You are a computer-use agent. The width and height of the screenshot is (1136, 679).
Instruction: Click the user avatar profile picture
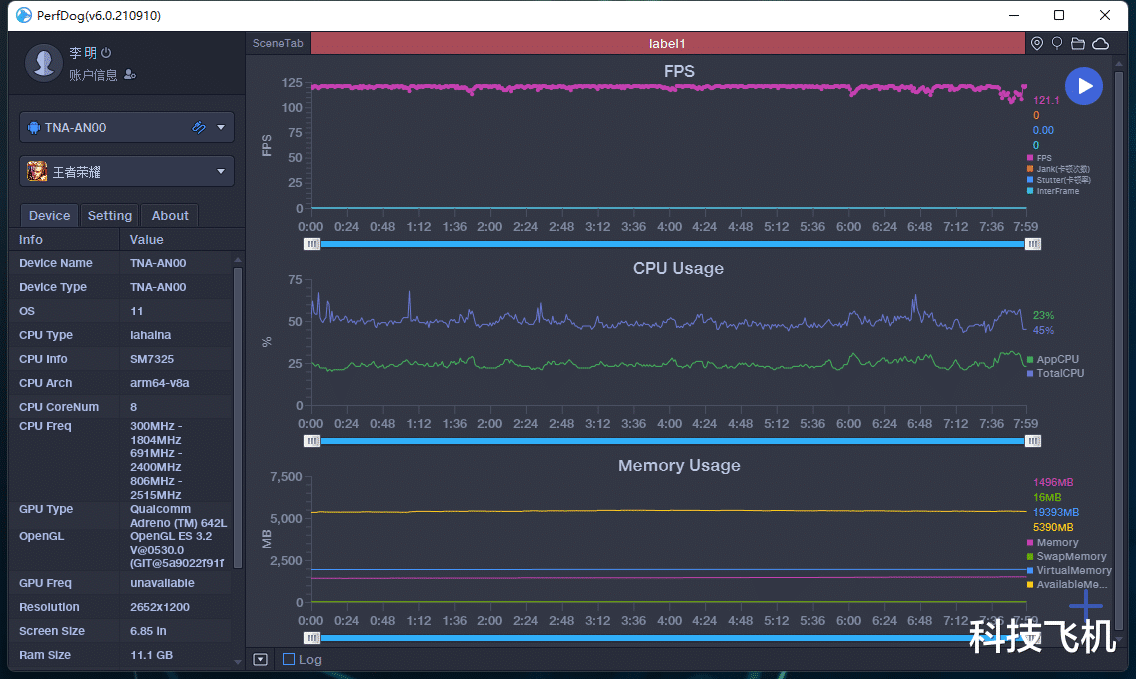[x=43, y=62]
